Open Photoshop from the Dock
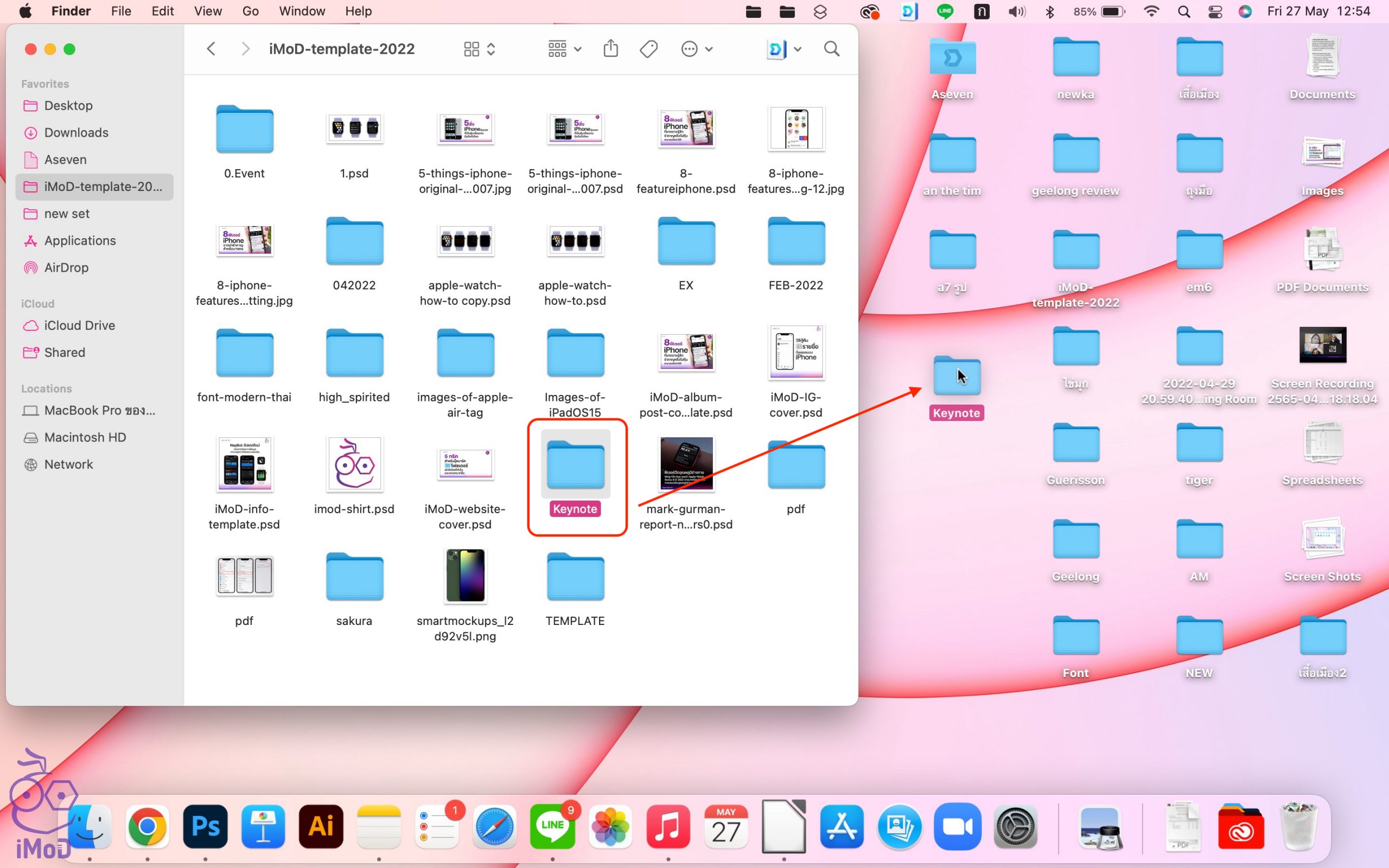This screenshot has height=868, width=1389. coord(205,827)
